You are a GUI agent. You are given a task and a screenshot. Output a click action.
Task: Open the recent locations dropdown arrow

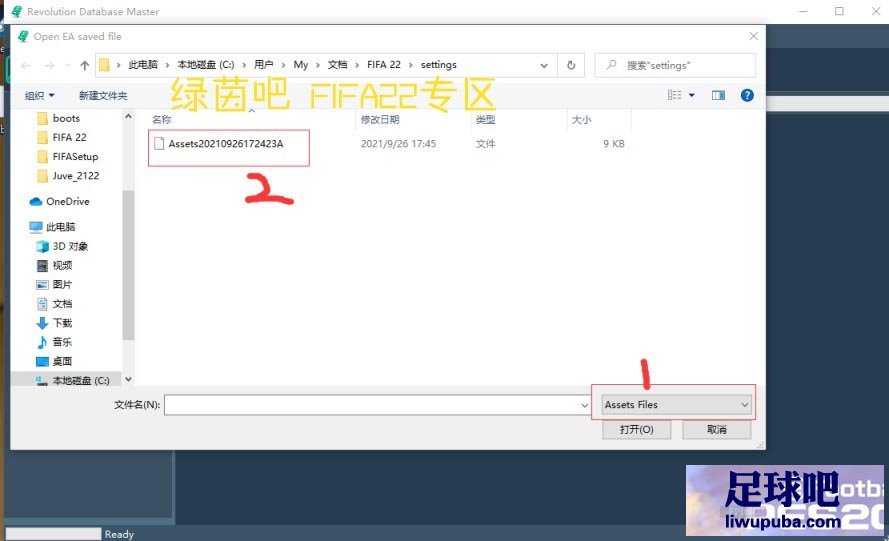tap(68, 66)
